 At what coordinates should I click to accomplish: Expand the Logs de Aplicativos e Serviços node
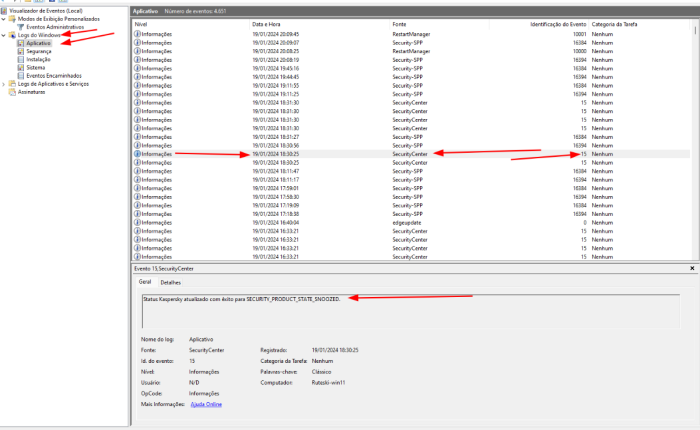point(4,84)
